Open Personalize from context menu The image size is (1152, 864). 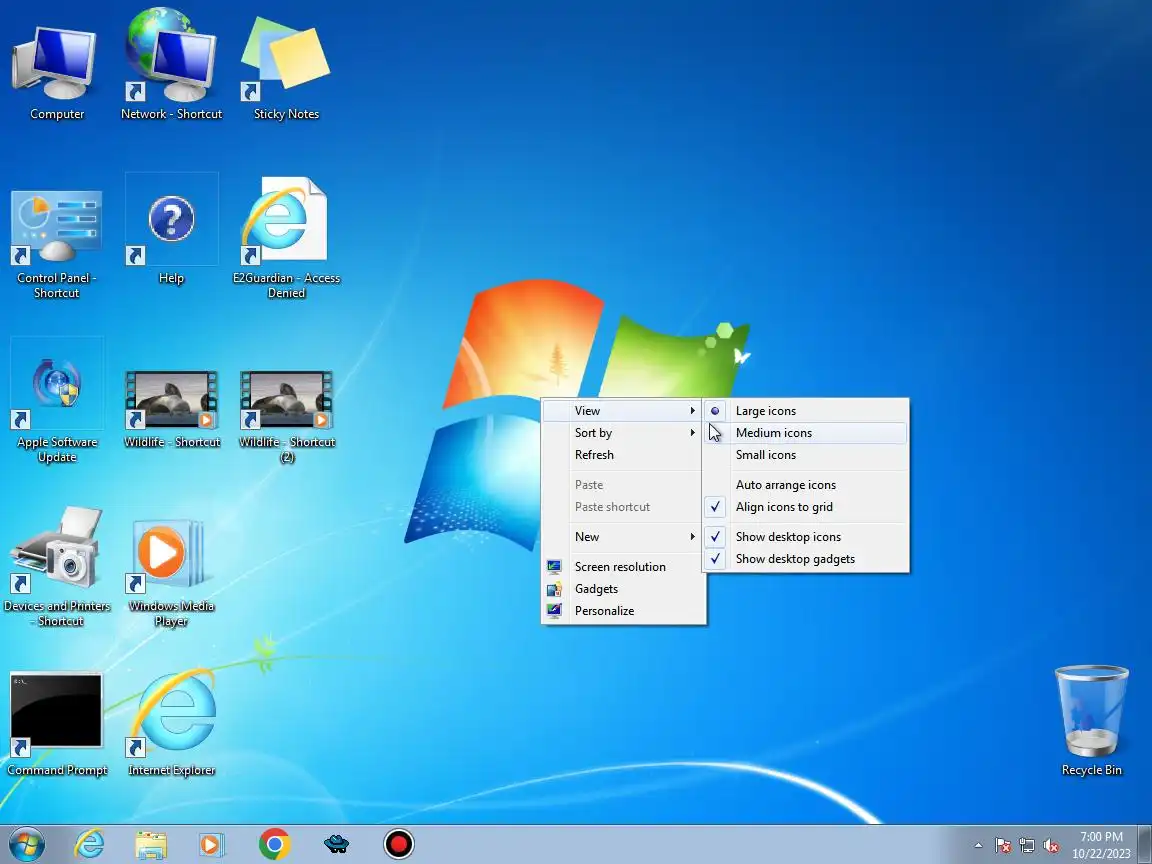pos(623,611)
